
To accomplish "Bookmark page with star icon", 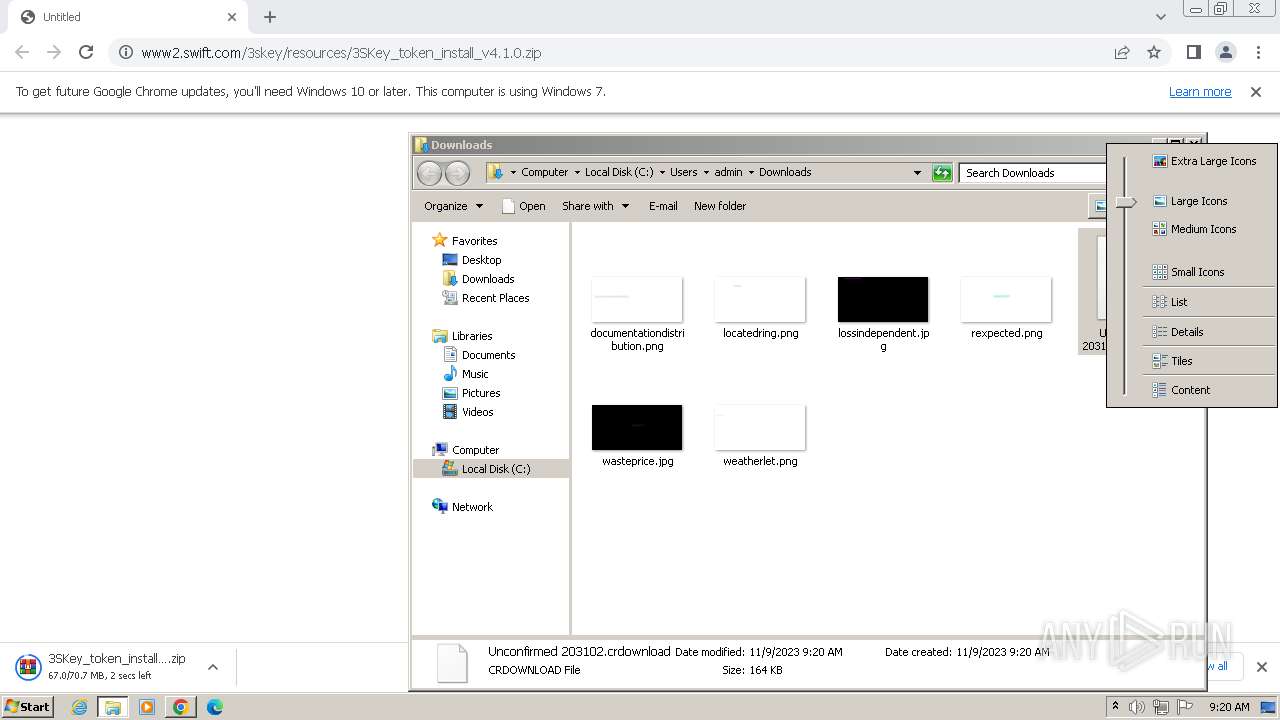I will 1154,52.
